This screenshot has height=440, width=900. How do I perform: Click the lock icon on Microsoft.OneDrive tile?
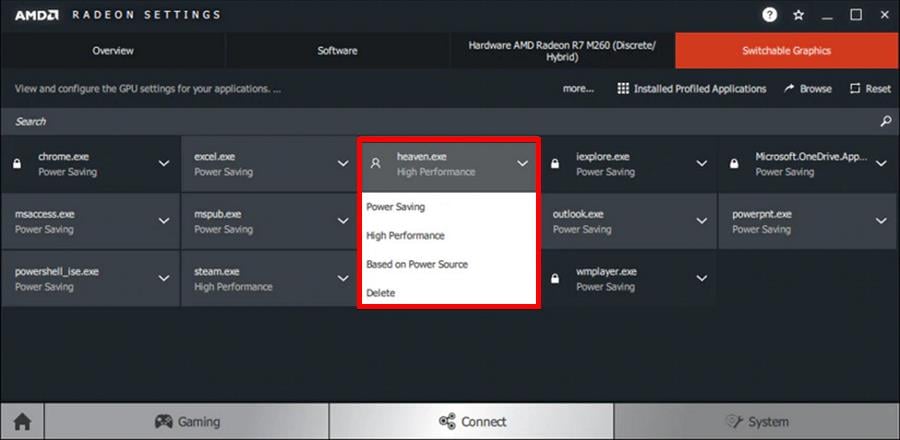coord(734,164)
